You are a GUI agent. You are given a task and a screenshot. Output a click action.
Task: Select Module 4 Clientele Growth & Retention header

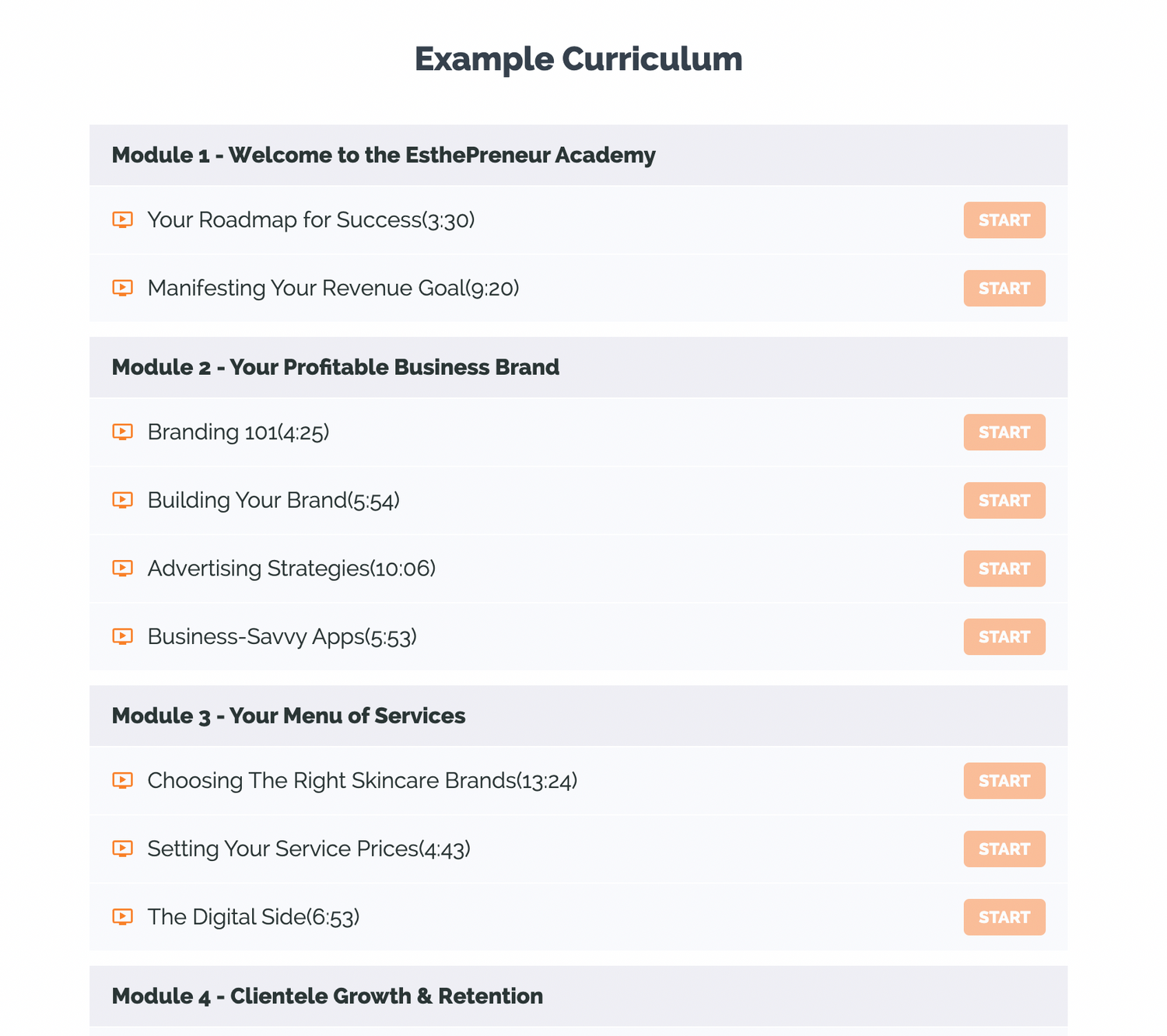coord(328,996)
